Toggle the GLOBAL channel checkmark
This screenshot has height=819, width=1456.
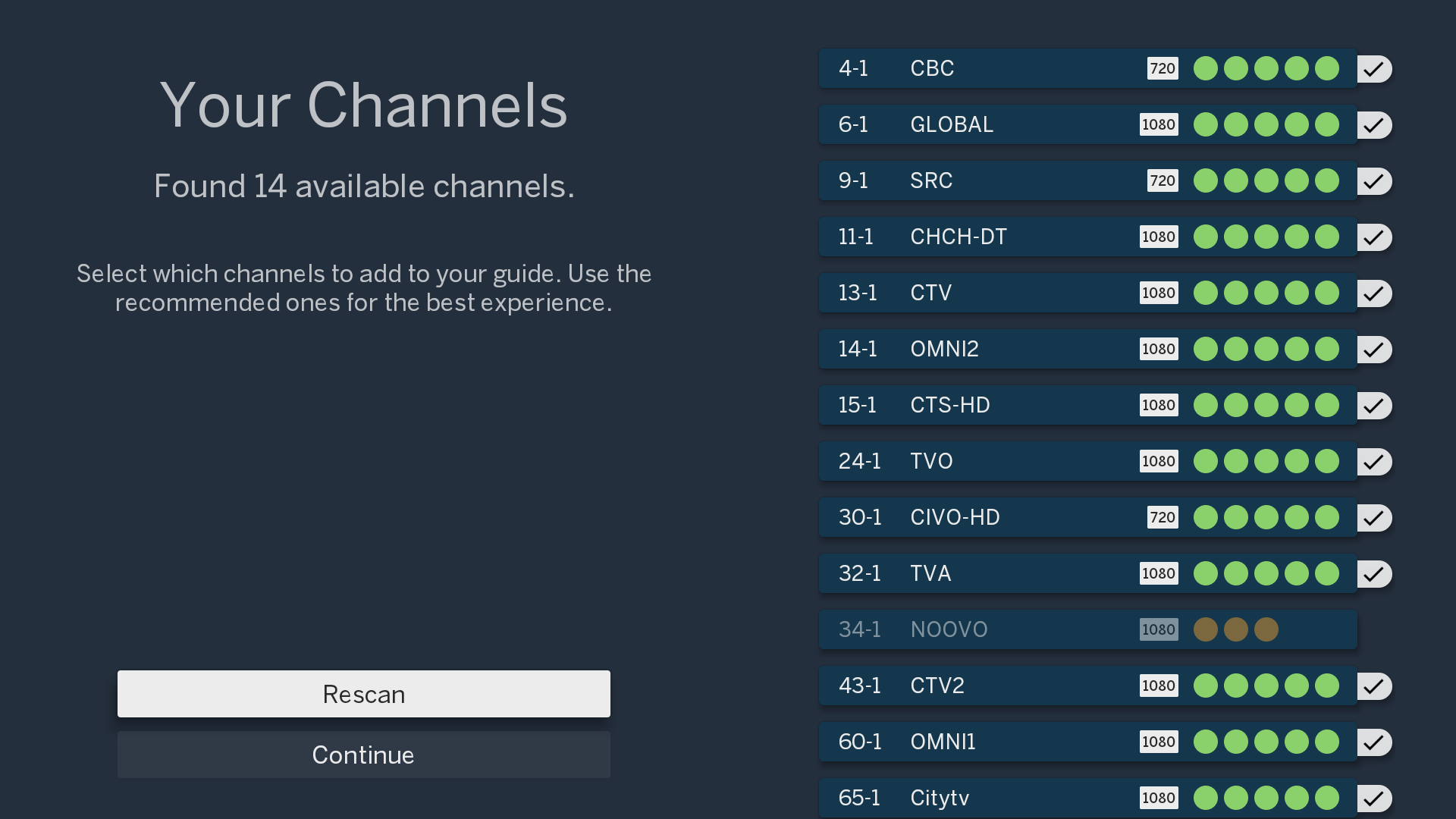[1374, 125]
